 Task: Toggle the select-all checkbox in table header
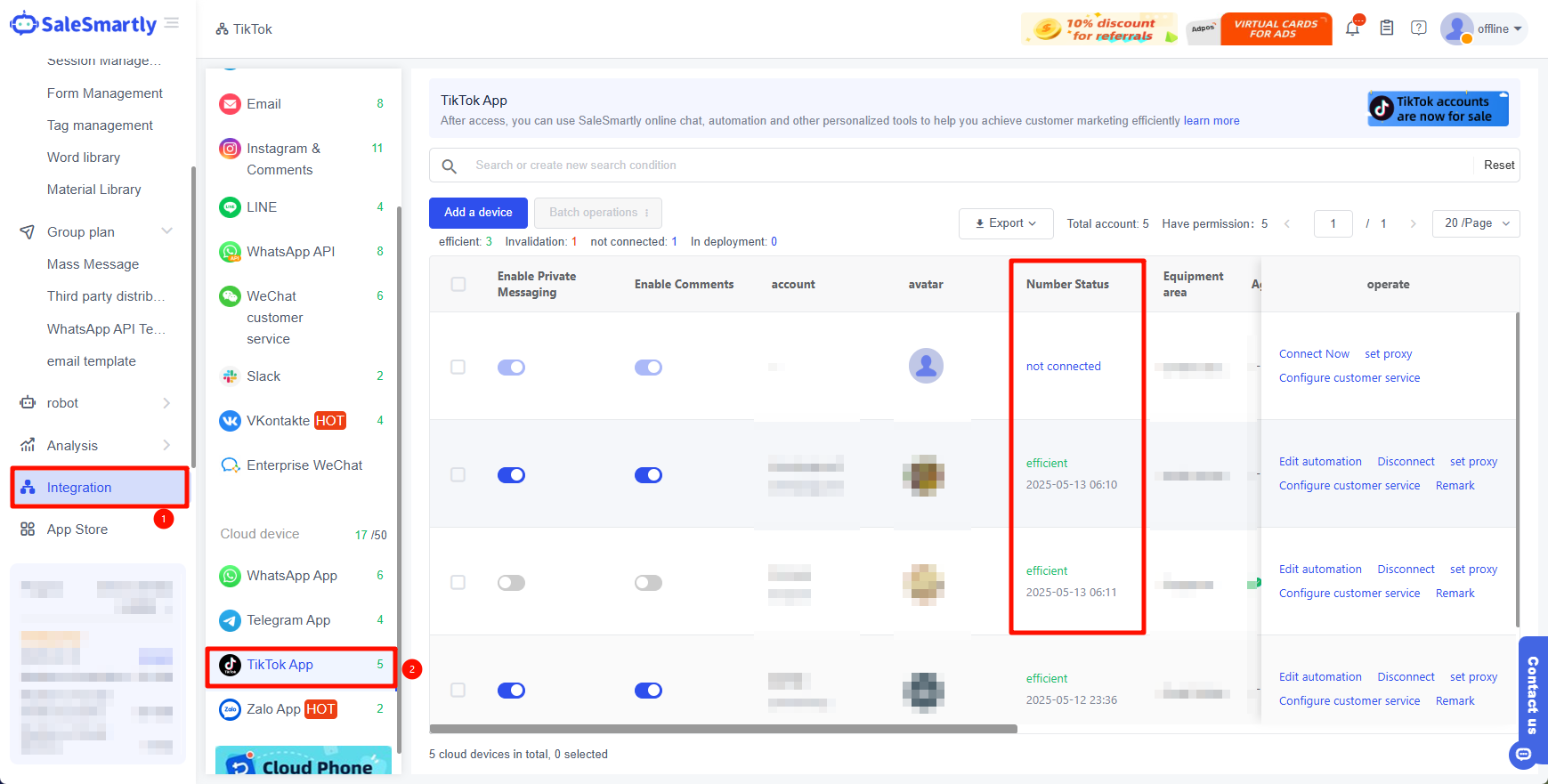point(458,285)
